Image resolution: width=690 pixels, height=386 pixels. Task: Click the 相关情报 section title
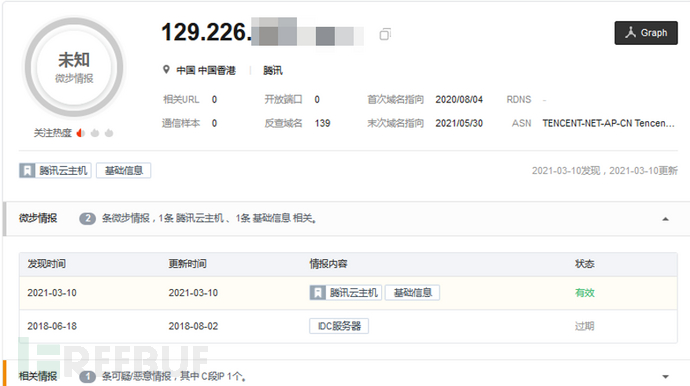(x=38, y=376)
